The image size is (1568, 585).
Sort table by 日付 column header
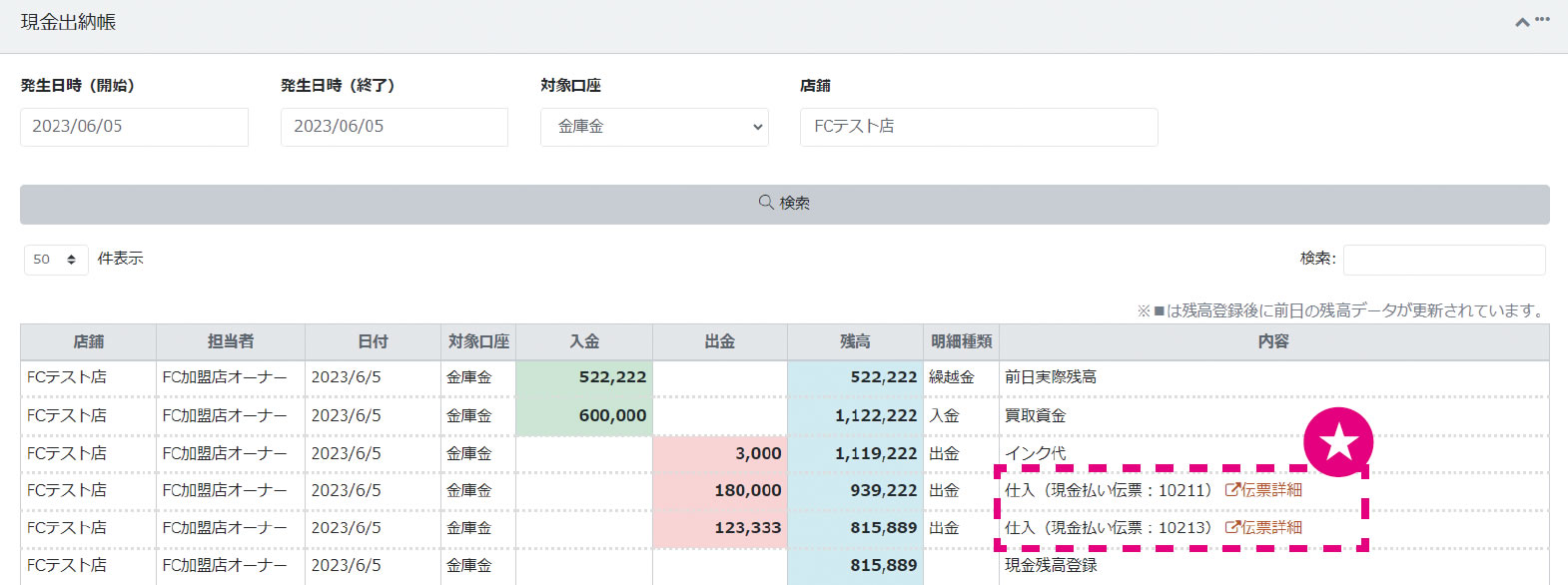point(373,341)
